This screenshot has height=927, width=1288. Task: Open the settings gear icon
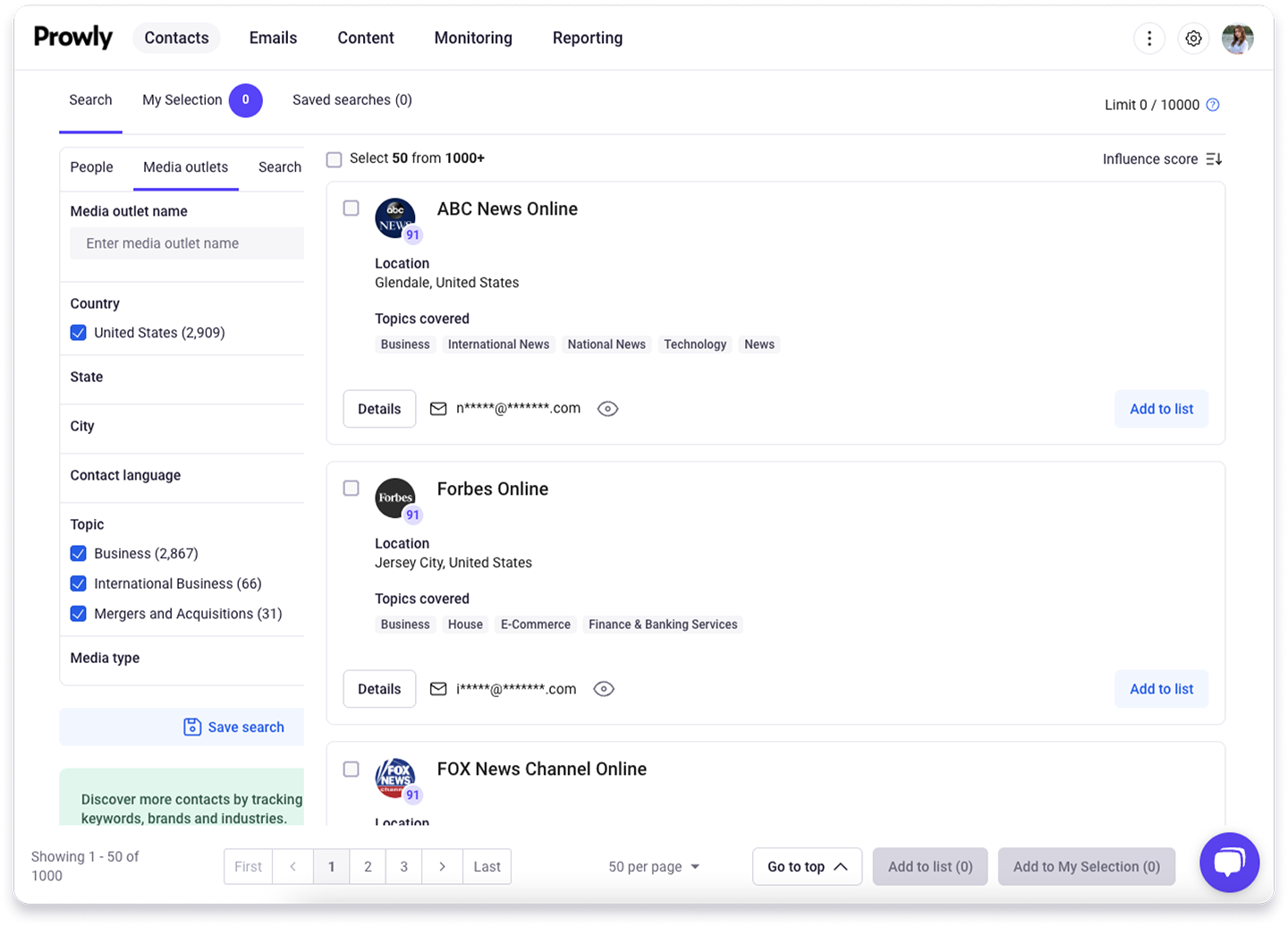[x=1193, y=38]
